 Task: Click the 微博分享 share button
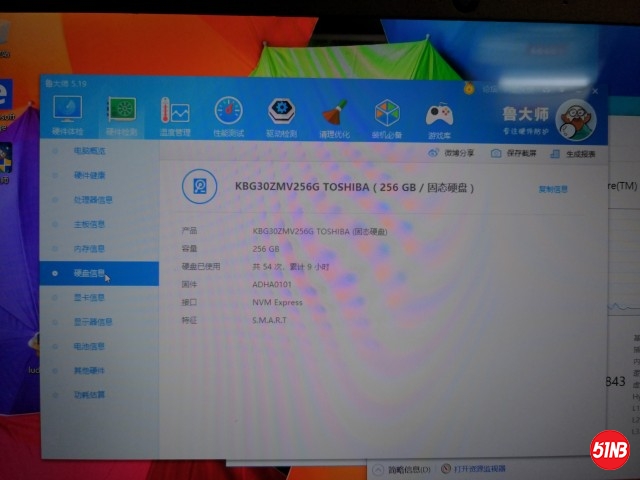(x=452, y=153)
